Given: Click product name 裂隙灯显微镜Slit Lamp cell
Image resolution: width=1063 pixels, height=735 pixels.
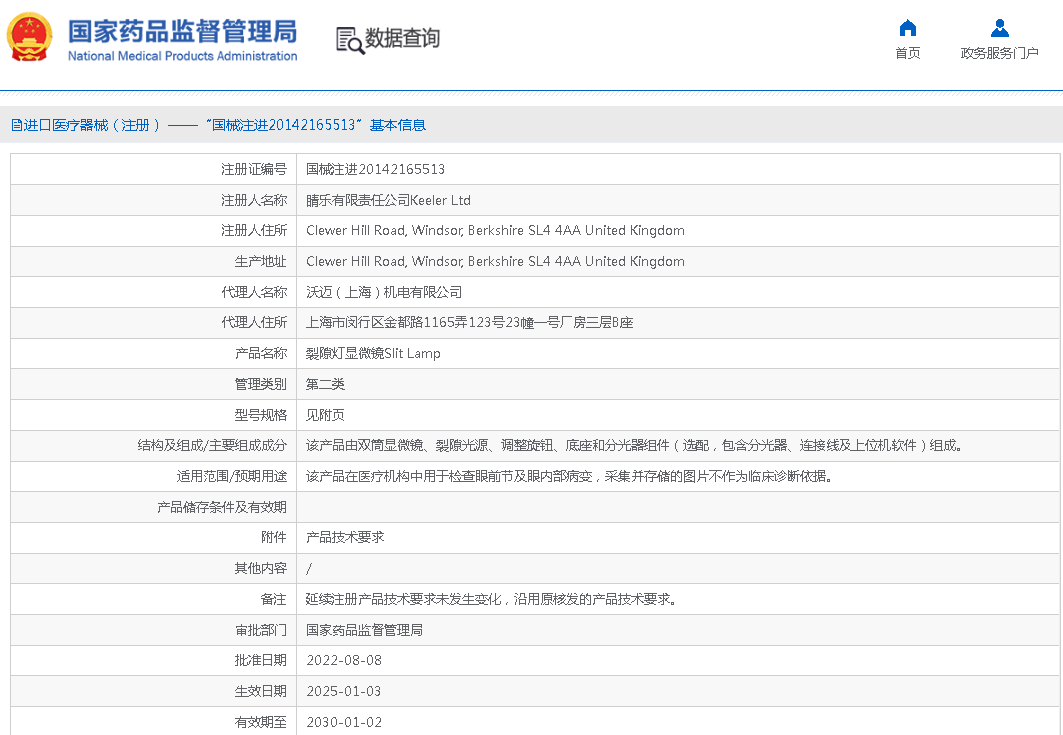Looking at the screenshot, I should click(373, 353).
